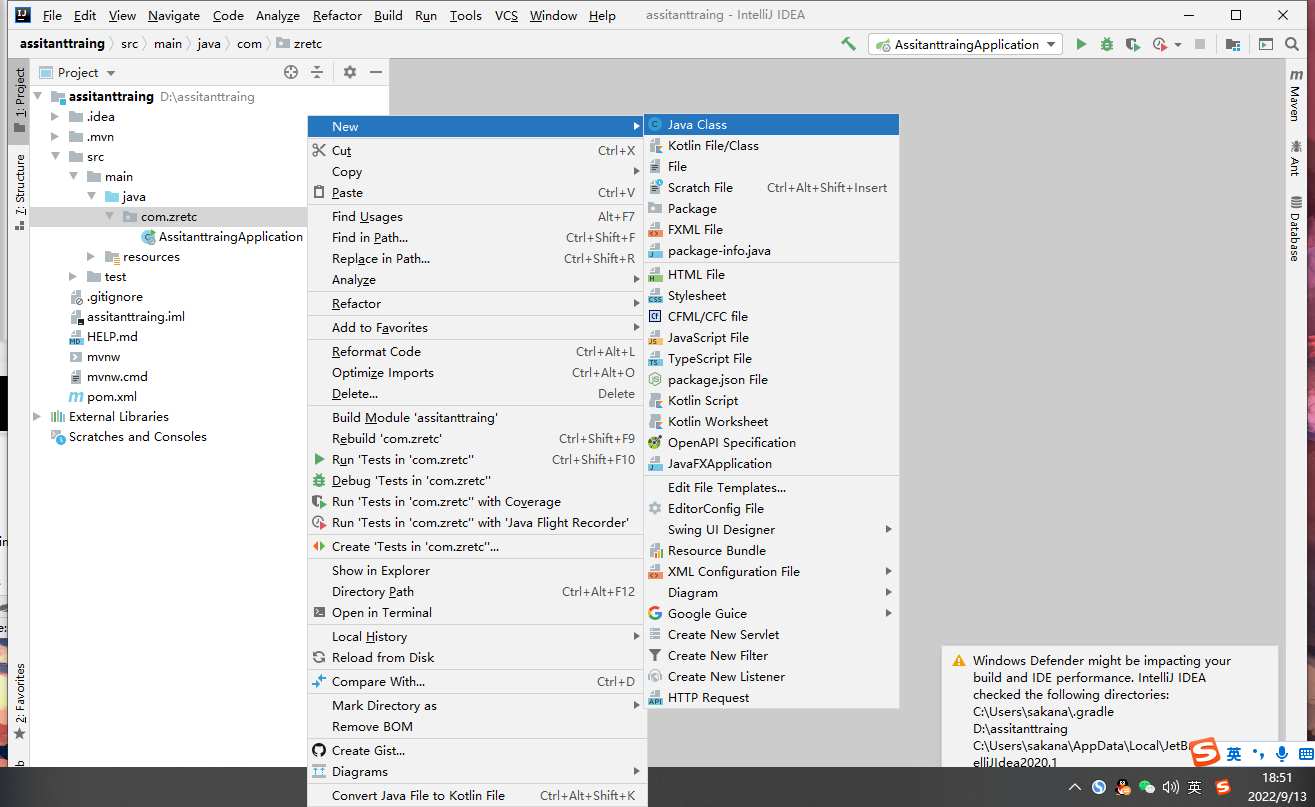
Task: Open Project panel gear settings
Action: (350, 72)
